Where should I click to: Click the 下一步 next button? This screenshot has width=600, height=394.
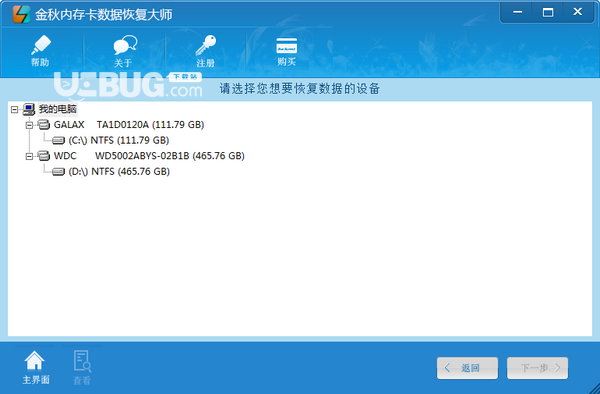538,368
